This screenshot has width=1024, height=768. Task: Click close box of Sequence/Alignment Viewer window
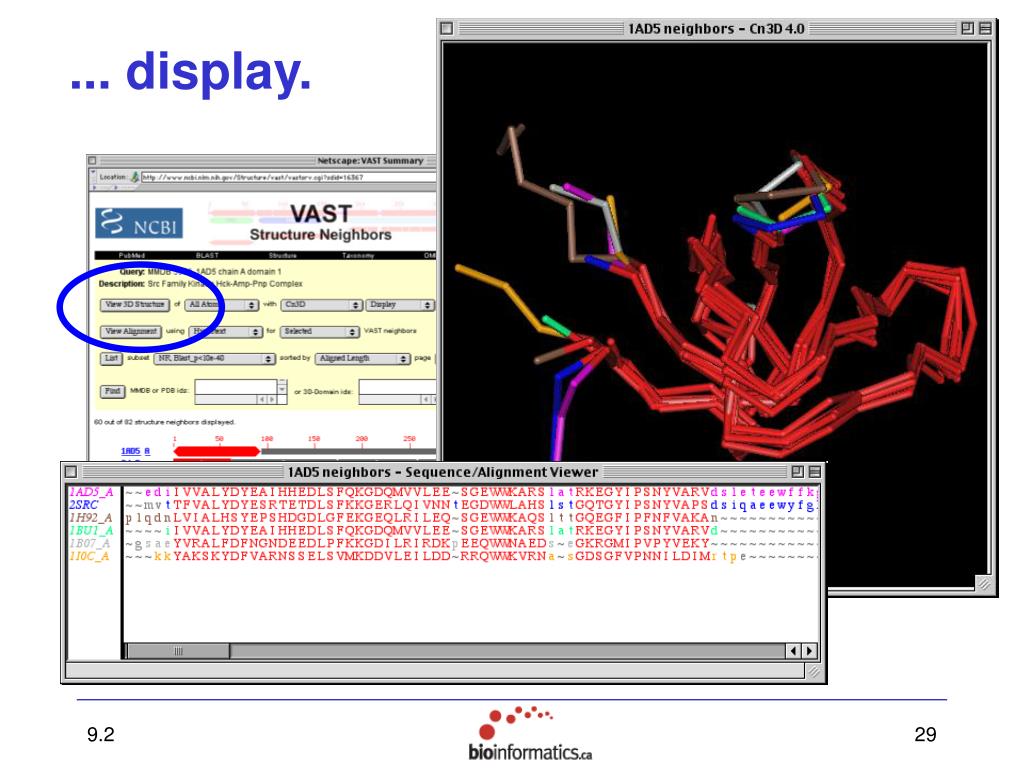coord(71,472)
